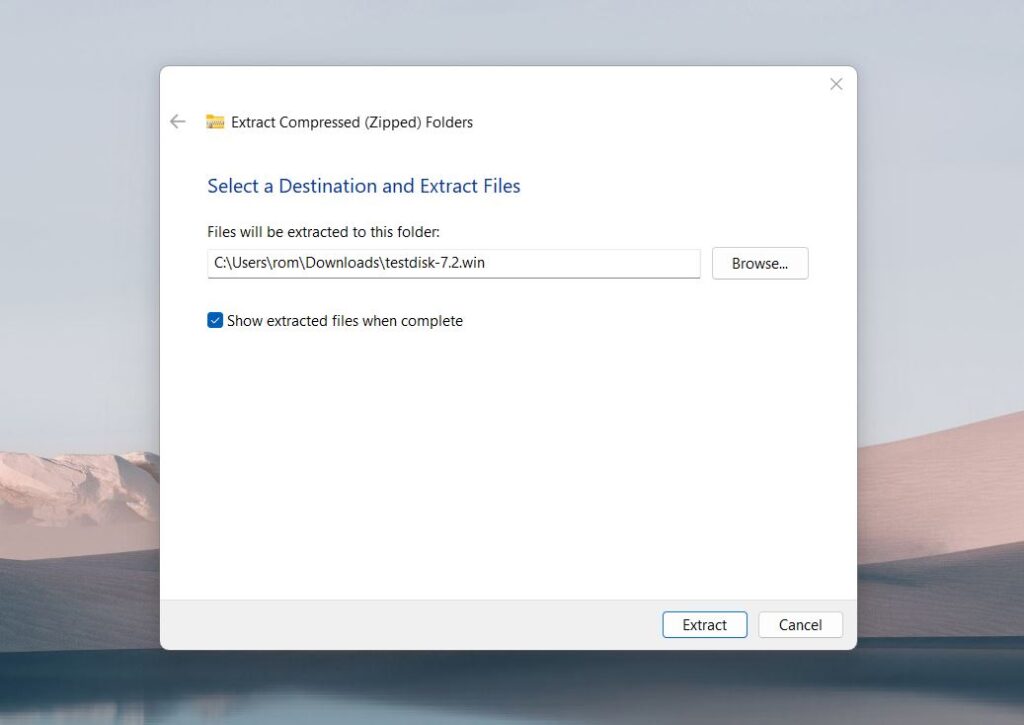
Task: Dismiss the dialog with the X button
Action: coord(836,84)
